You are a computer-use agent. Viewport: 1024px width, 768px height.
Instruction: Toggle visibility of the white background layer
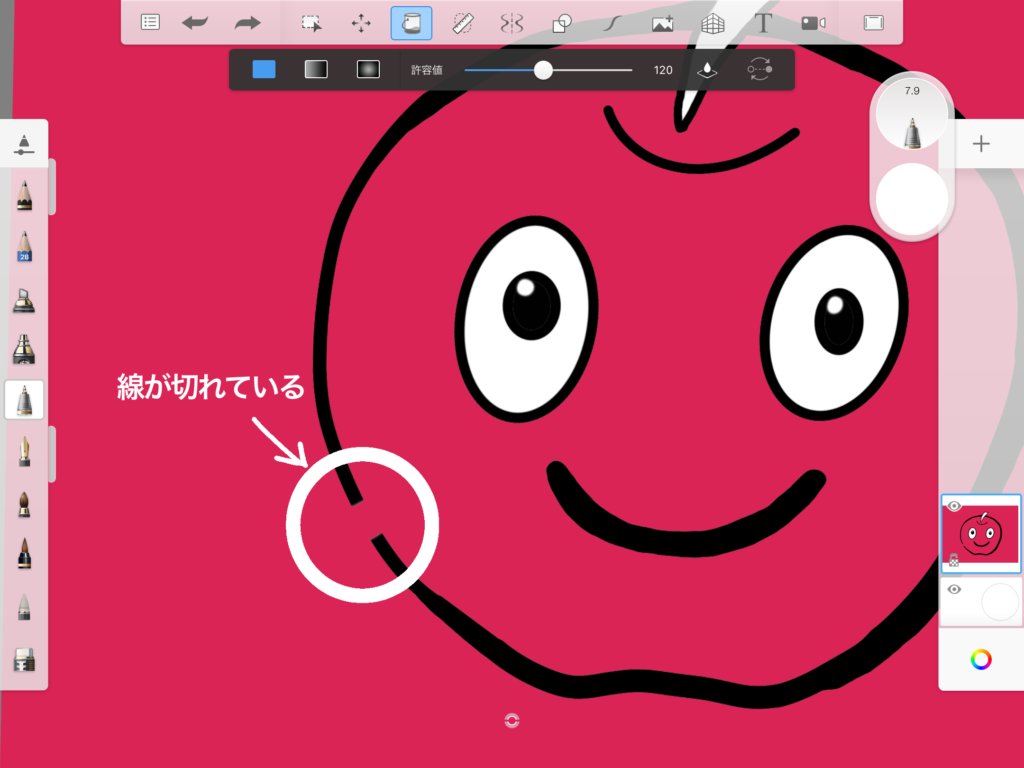pos(954,589)
